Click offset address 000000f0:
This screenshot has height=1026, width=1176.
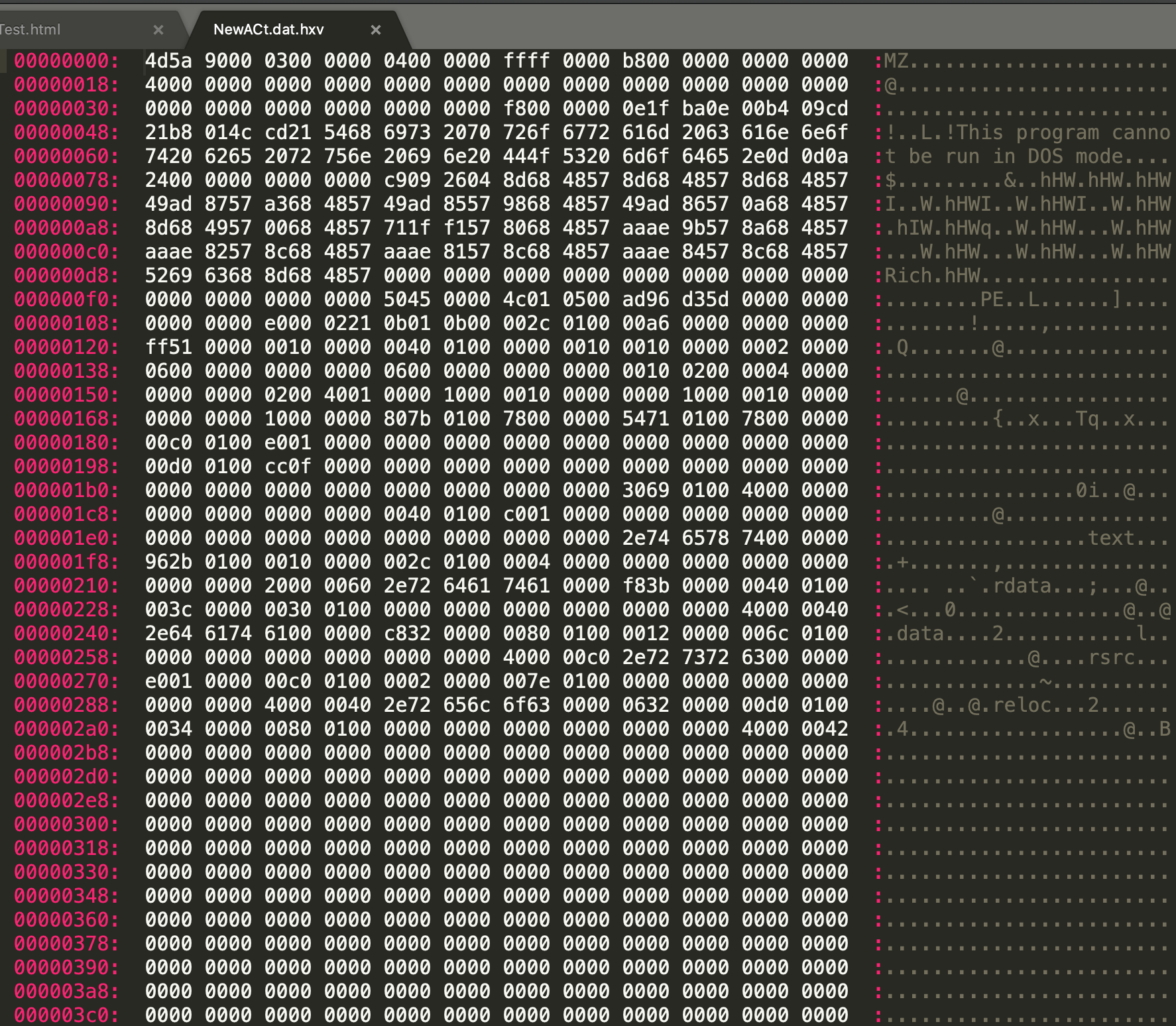point(66,300)
